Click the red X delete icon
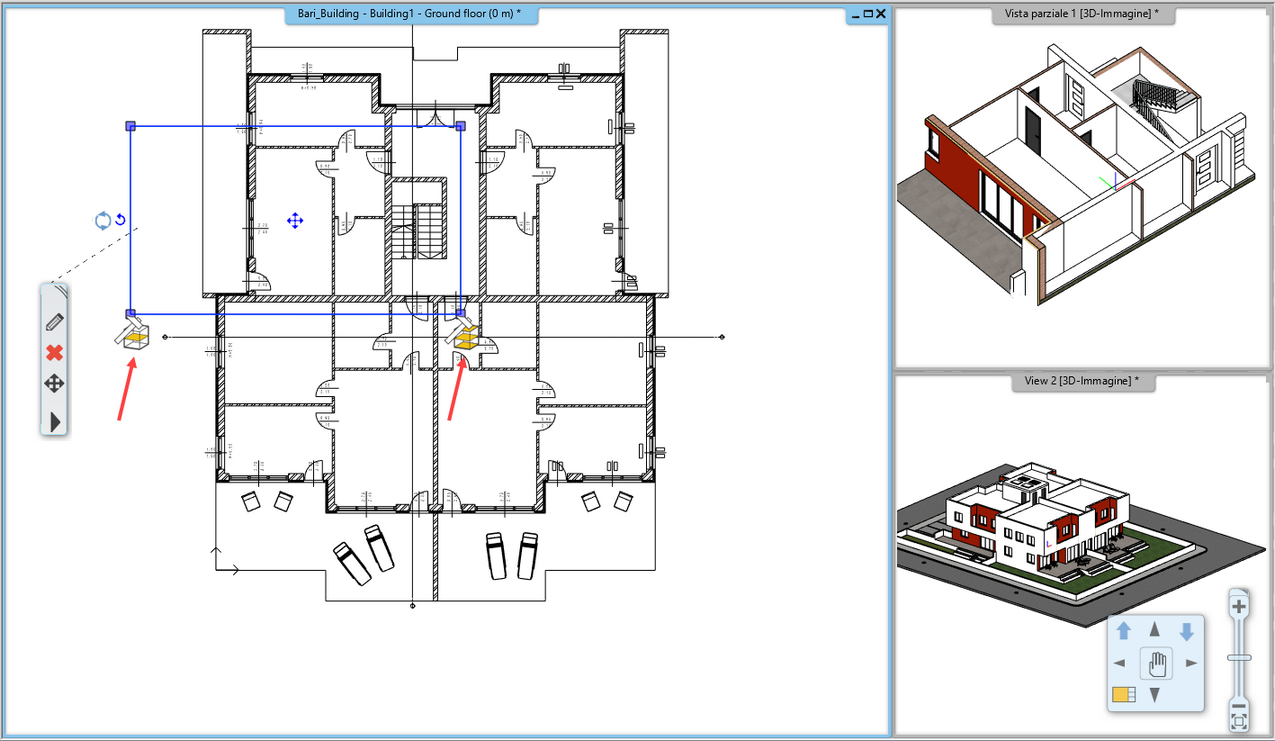The height and width of the screenshot is (741, 1275). (x=54, y=353)
